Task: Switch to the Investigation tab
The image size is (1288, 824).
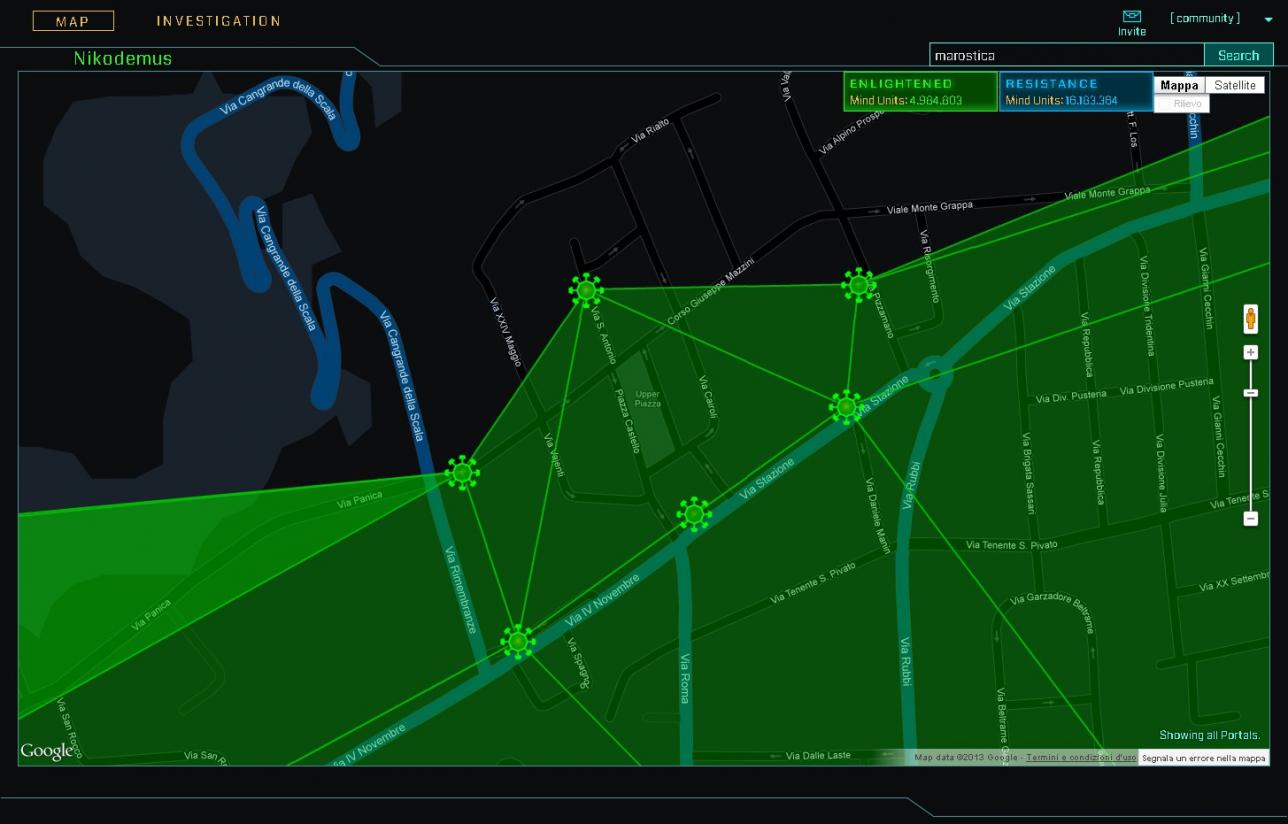Action: [218, 21]
